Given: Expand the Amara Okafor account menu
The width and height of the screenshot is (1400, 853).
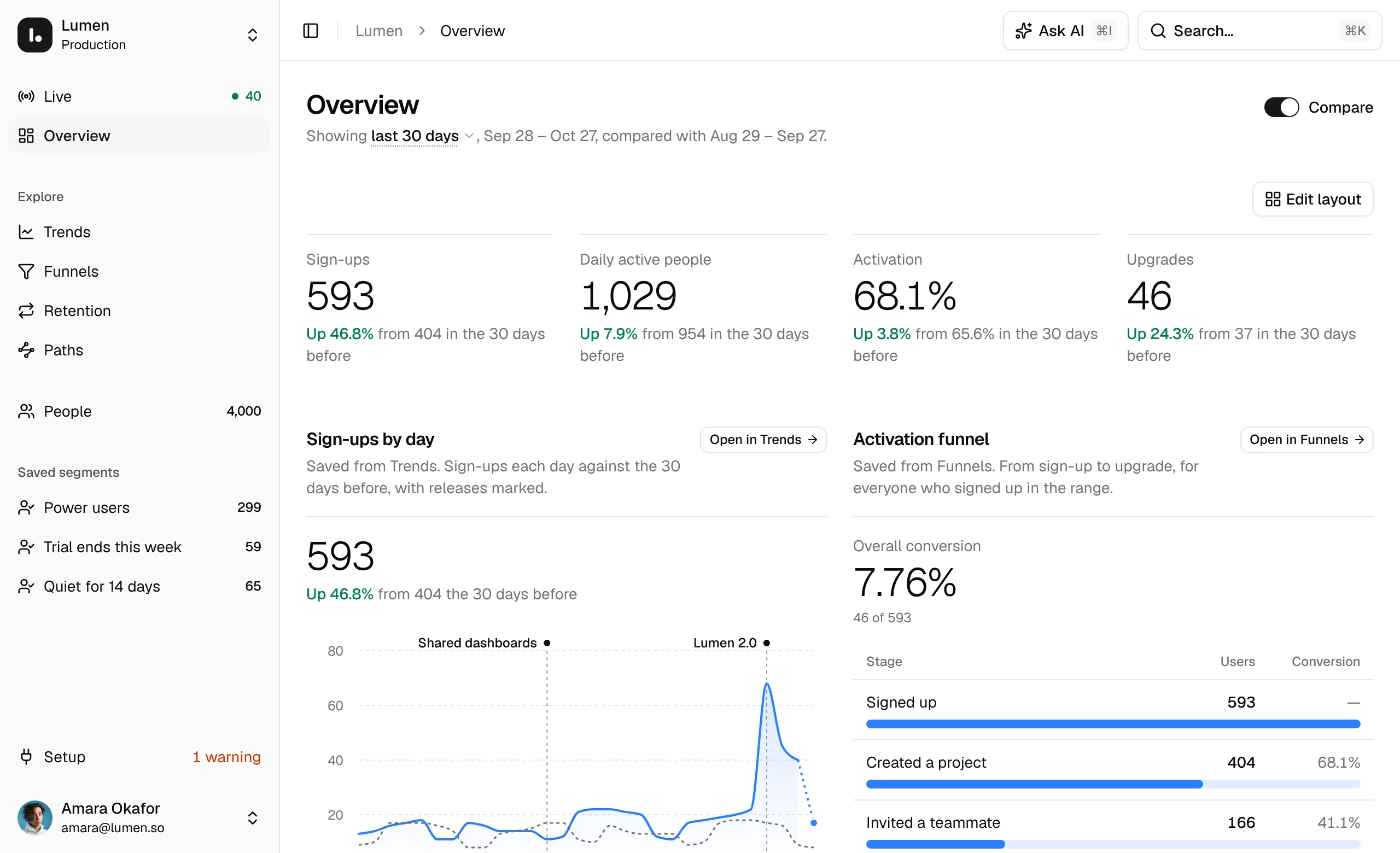Looking at the screenshot, I should (139, 817).
